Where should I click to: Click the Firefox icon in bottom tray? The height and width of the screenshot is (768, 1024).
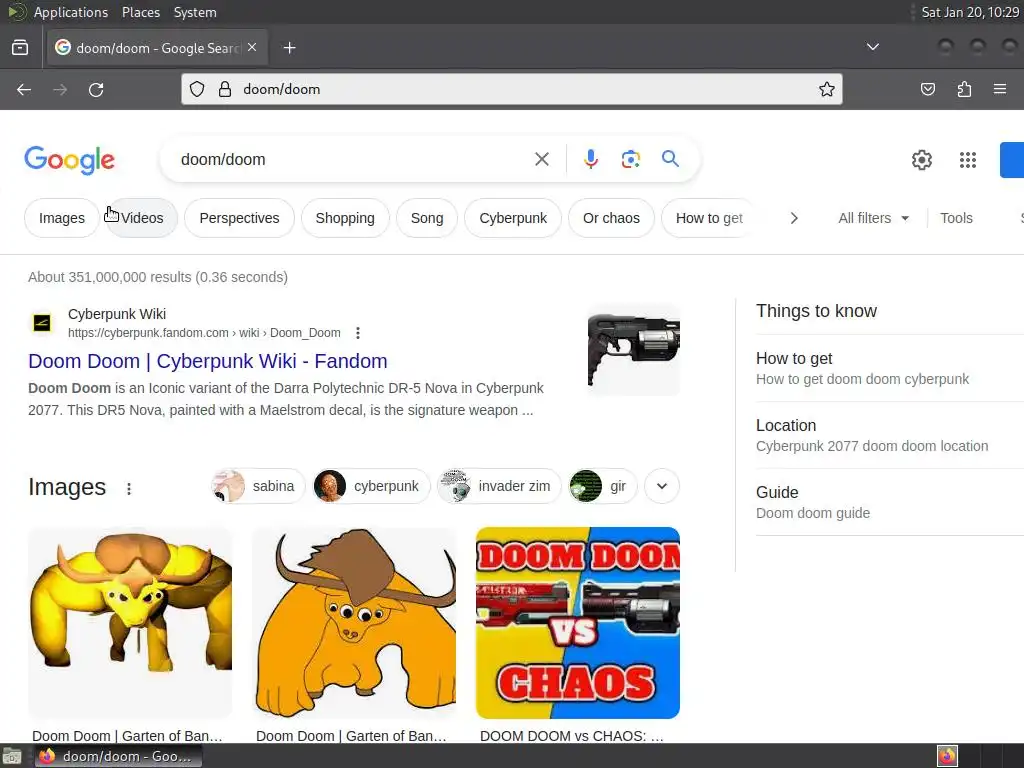tap(947, 756)
